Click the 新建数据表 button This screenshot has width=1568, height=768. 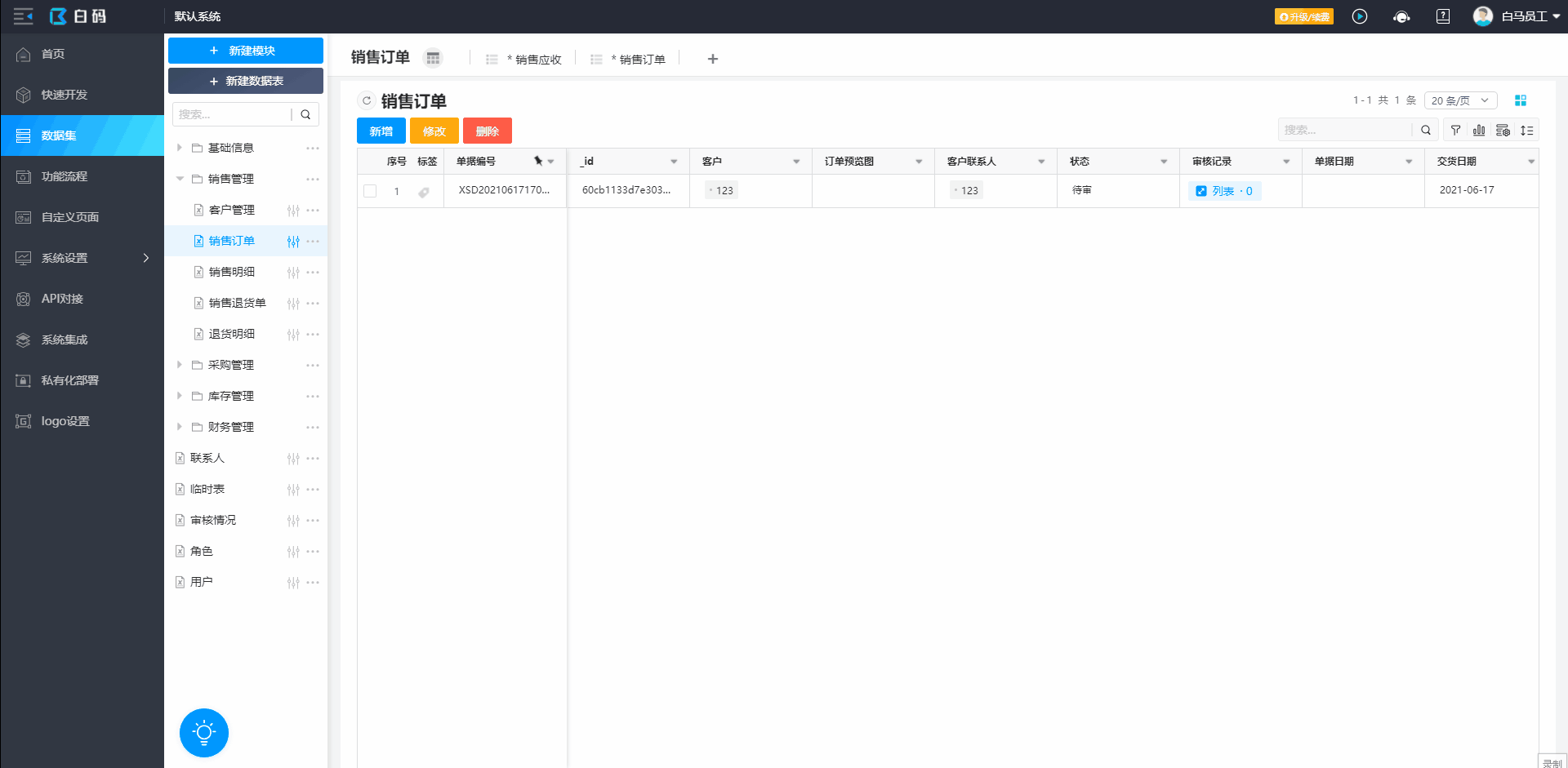pyautogui.click(x=246, y=81)
